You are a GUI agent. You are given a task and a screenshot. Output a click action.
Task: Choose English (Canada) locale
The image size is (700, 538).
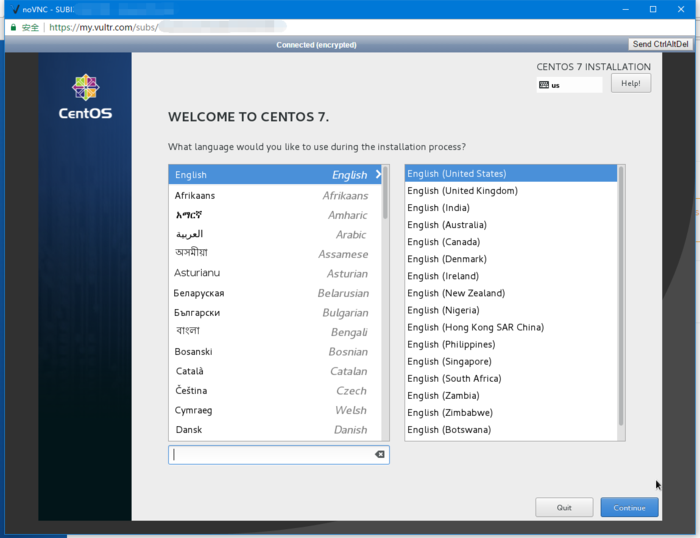click(x=511, y=242)
